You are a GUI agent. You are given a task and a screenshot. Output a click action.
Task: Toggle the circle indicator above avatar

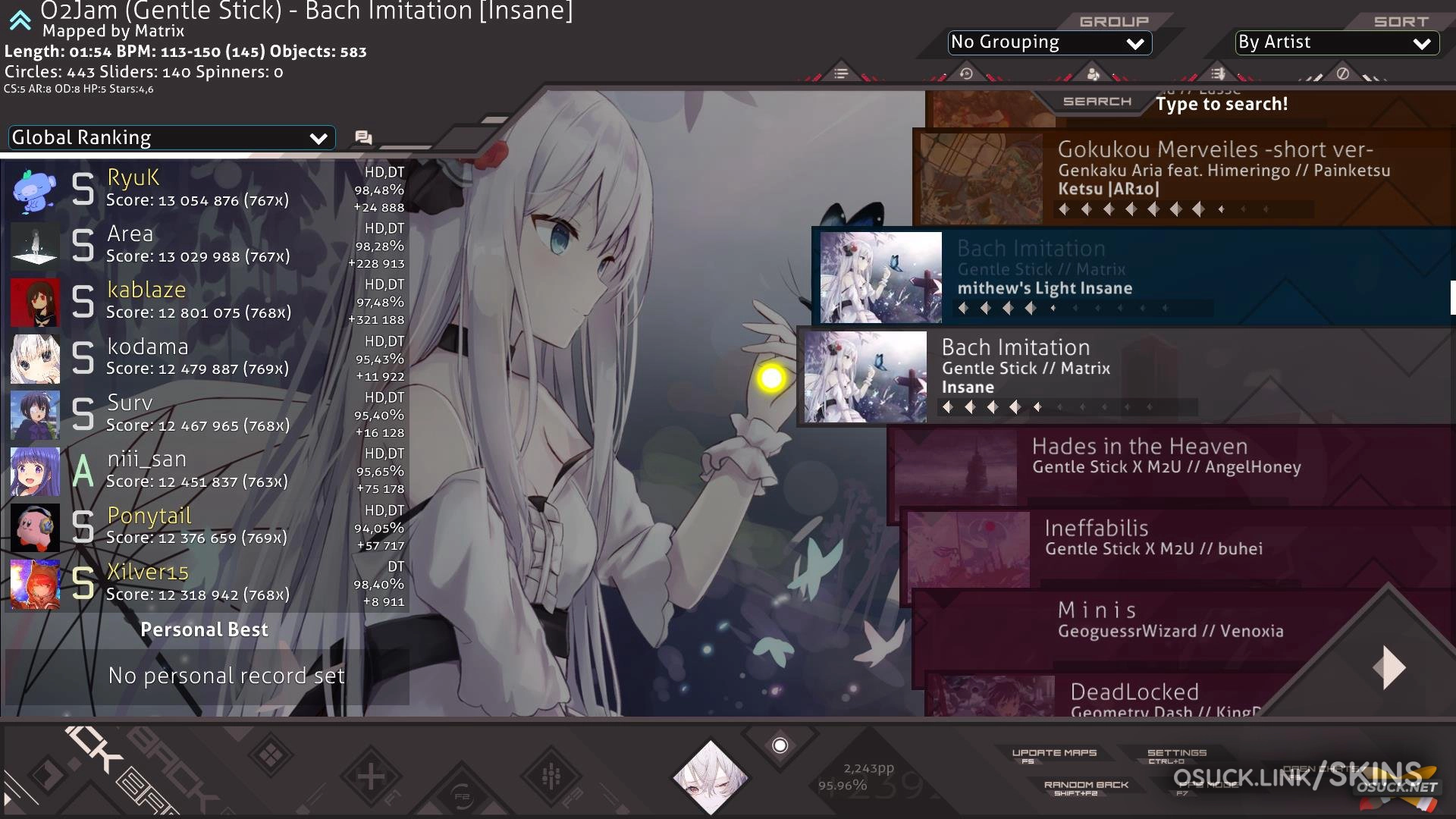[x=780, y=745]
